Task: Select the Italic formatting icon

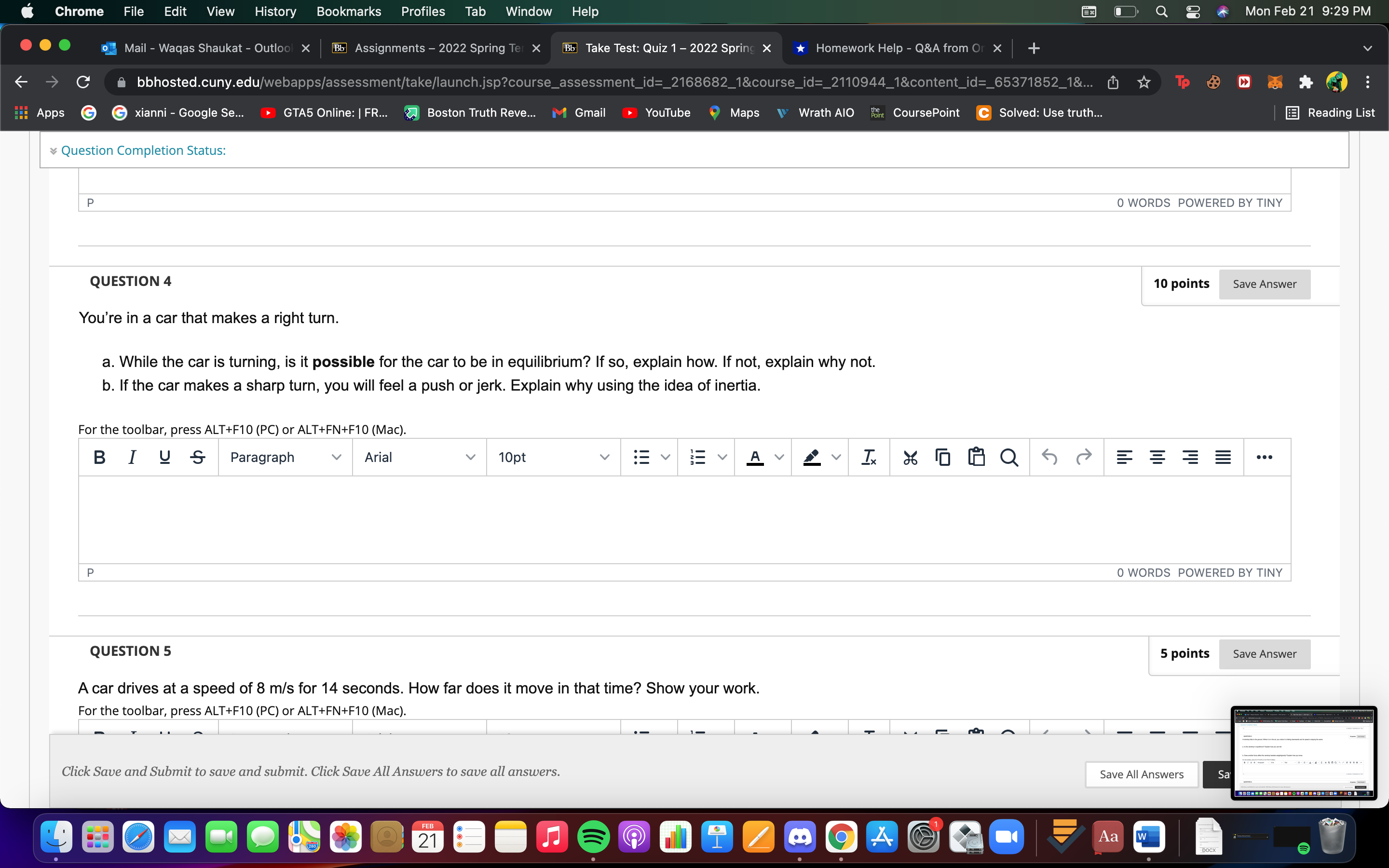Action: pos(132,457)
